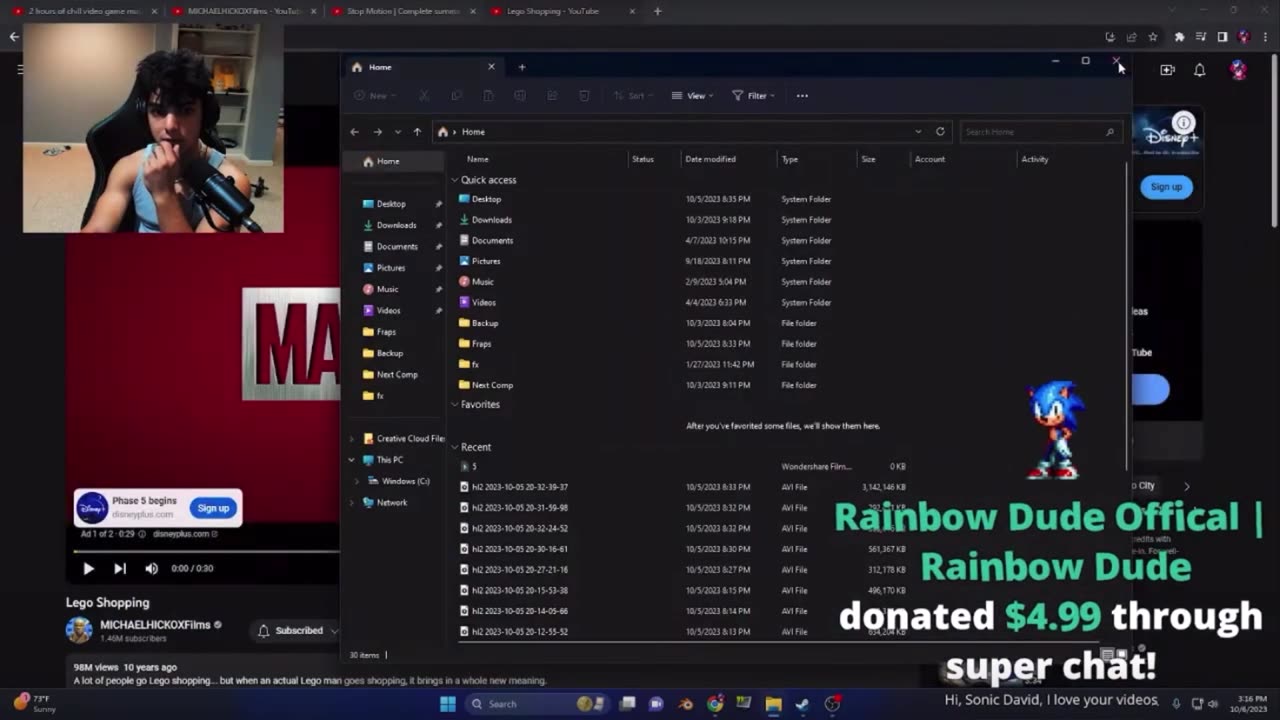The width and height of the screenshot is (1280, 720).
Task: Sort by Date modified column header
Action: 710,159
